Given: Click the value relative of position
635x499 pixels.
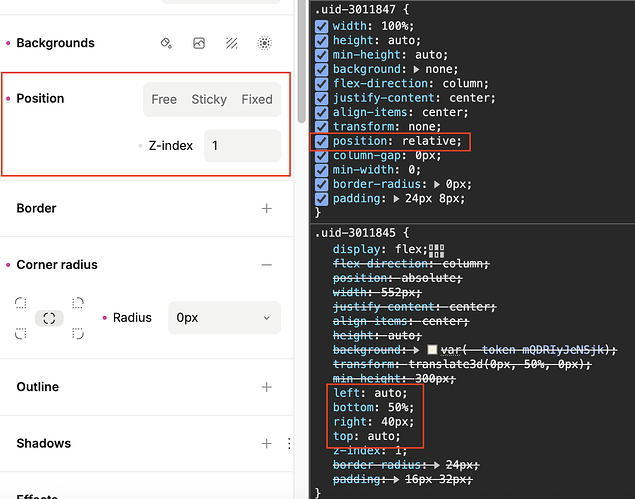Looking at the screenshot, I should point(429,141).
